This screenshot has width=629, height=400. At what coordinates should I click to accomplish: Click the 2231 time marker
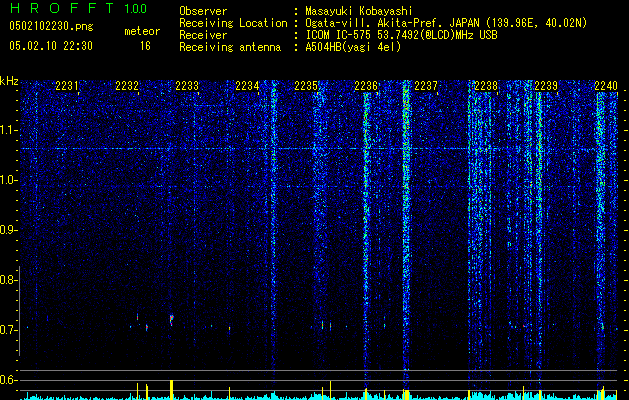[x=67, y=86]
